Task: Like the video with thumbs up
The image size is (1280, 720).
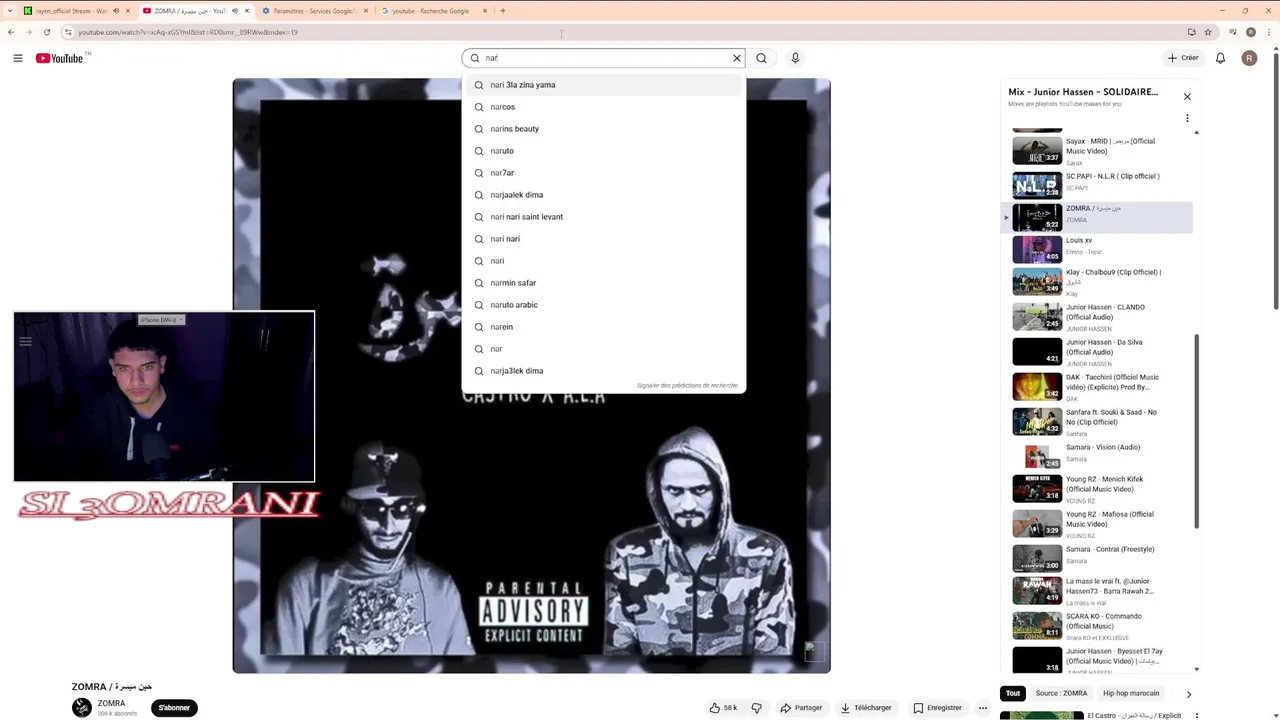Action: (x=723, y=708)
